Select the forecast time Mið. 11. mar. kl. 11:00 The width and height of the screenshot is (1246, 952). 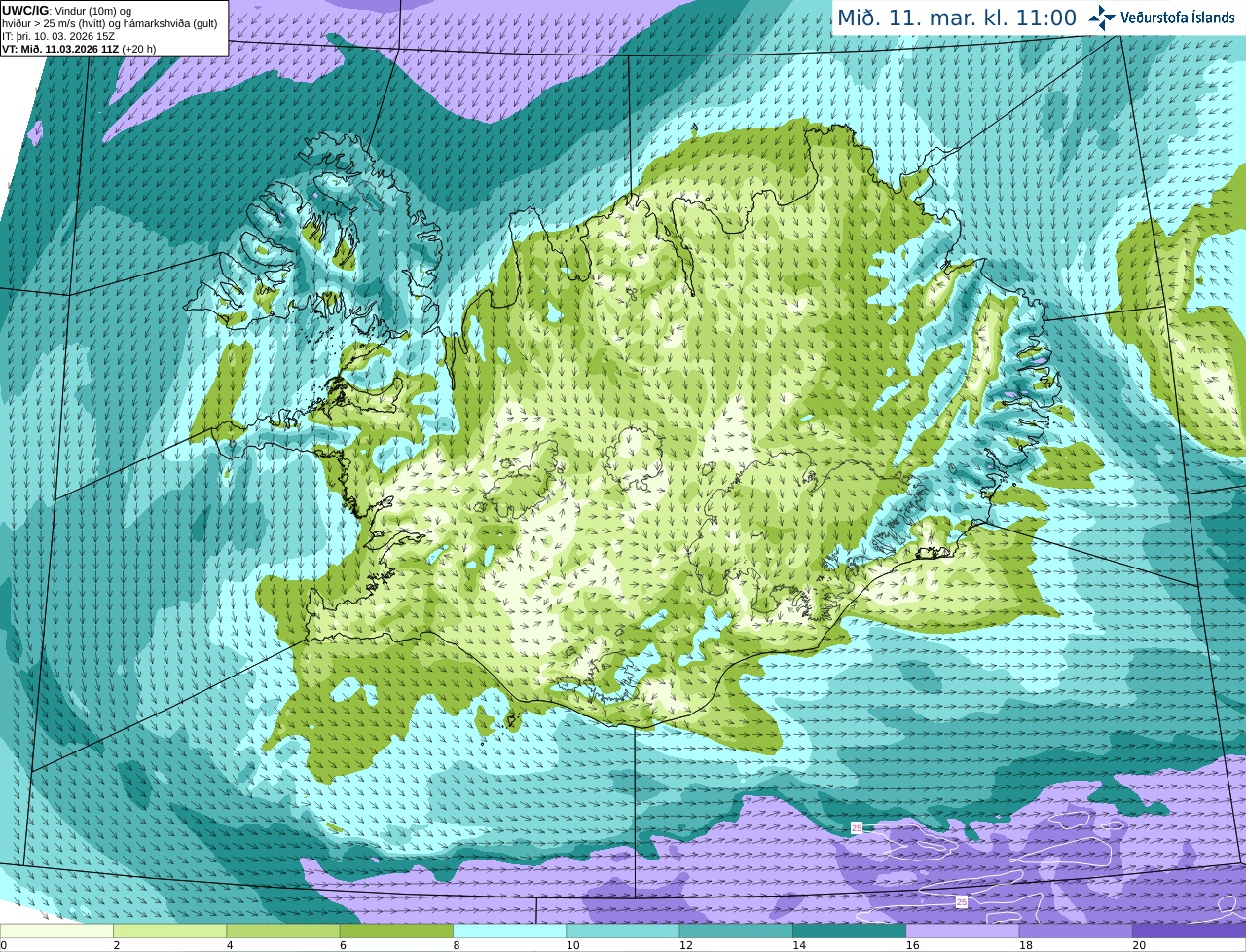(x=957, y=18)
